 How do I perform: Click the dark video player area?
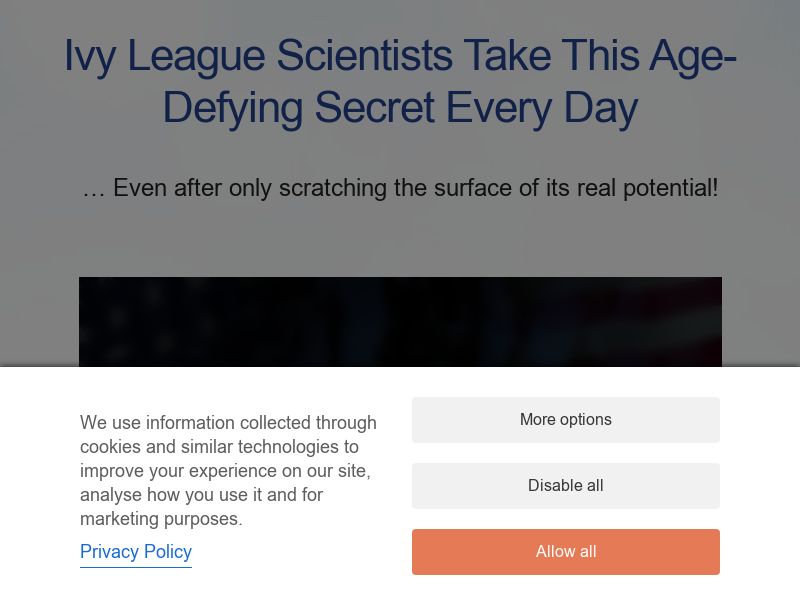(400, 322)
